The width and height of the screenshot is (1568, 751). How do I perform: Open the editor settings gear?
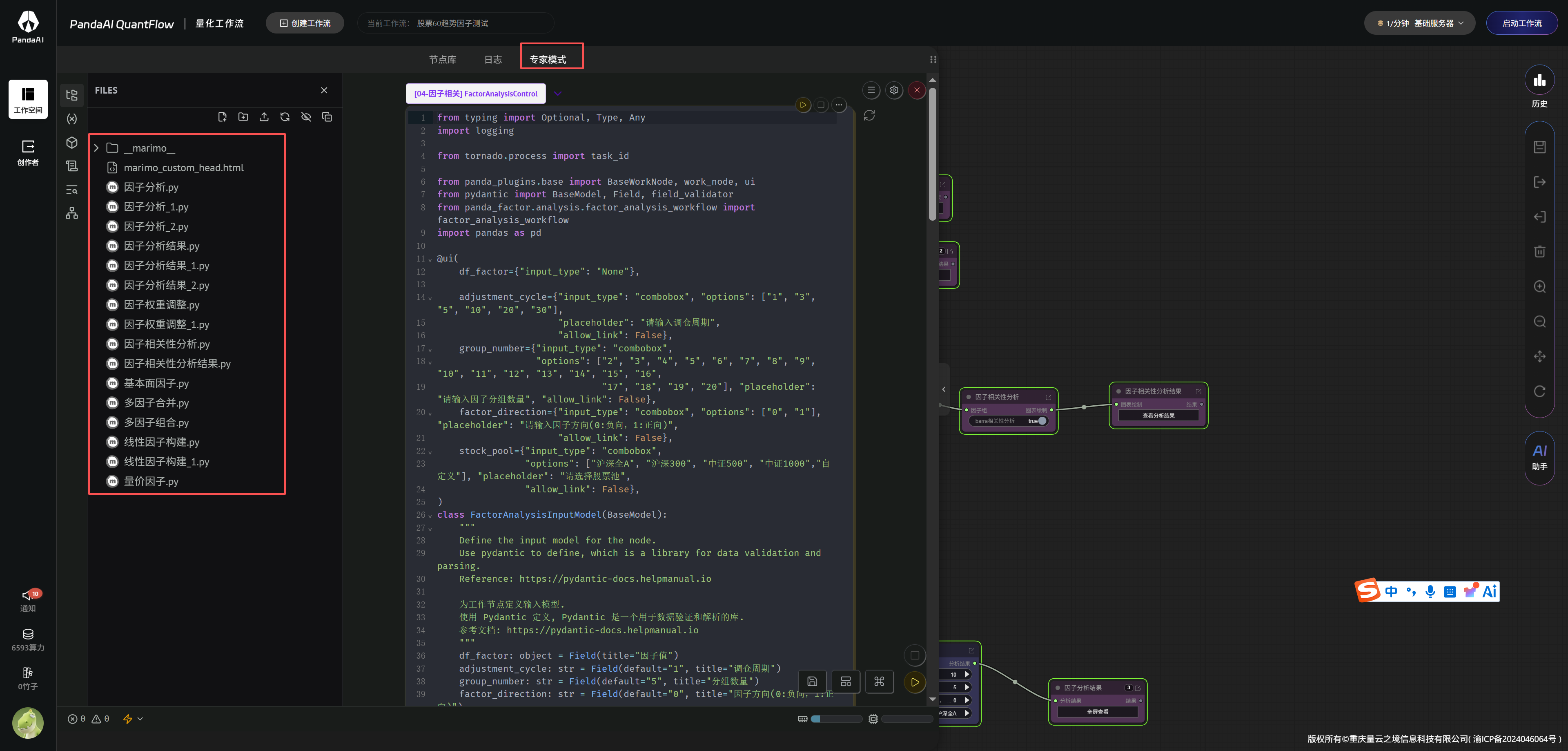[894, 90]
